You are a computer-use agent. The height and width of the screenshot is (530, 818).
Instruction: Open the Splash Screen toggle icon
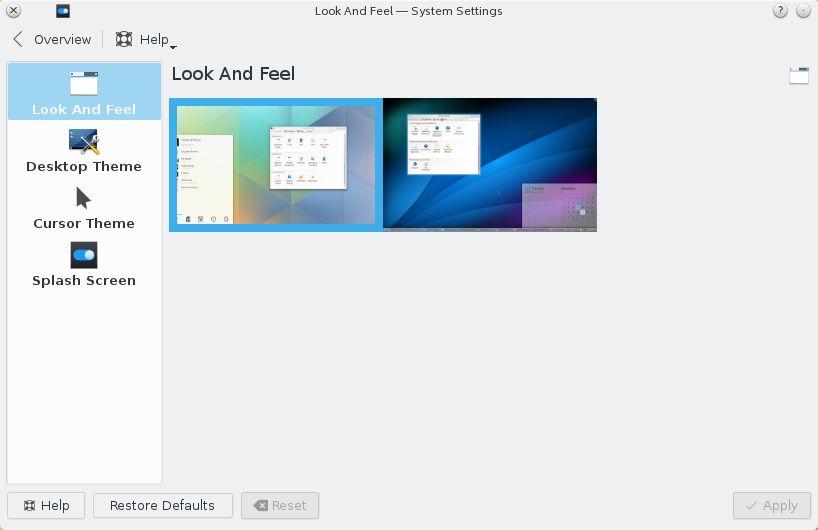[x=84, y=255]
